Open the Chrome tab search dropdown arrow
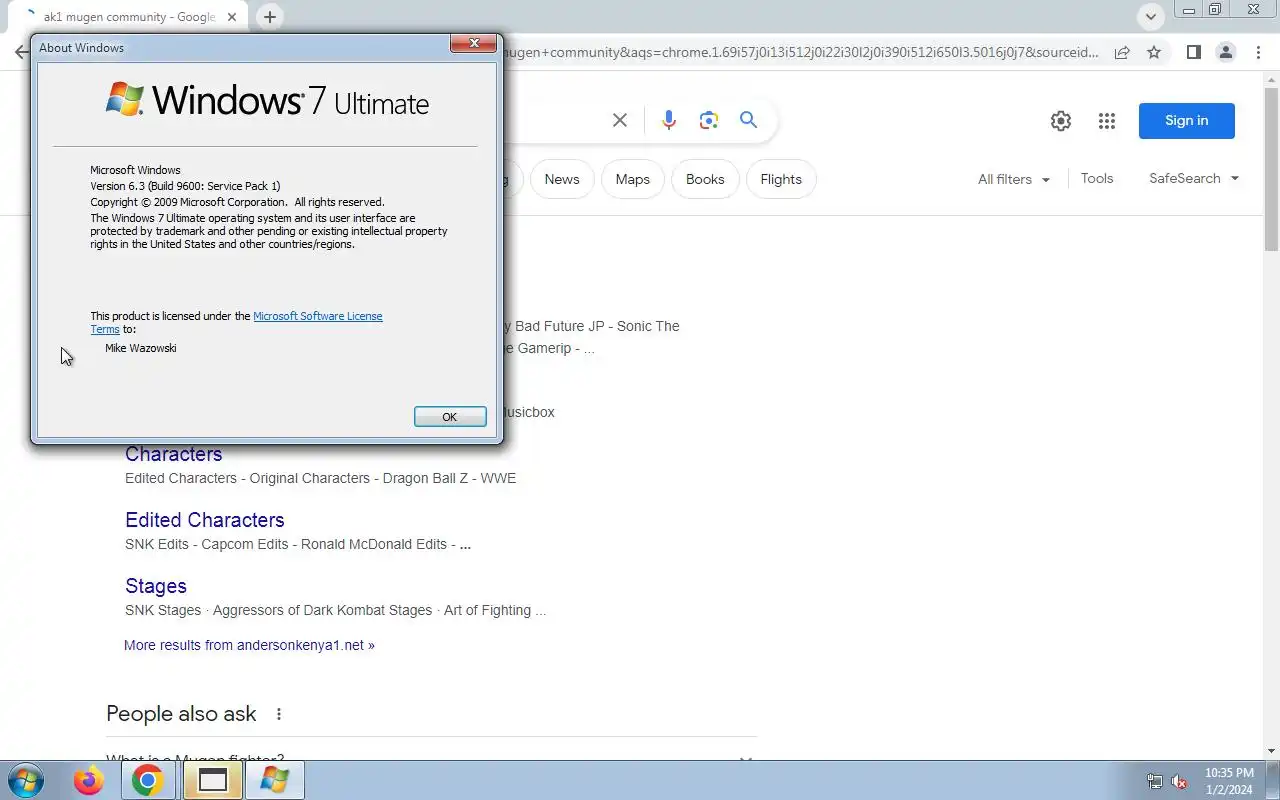The width and height of the screenshot is (1280, 800). (x=1151, y=17)
